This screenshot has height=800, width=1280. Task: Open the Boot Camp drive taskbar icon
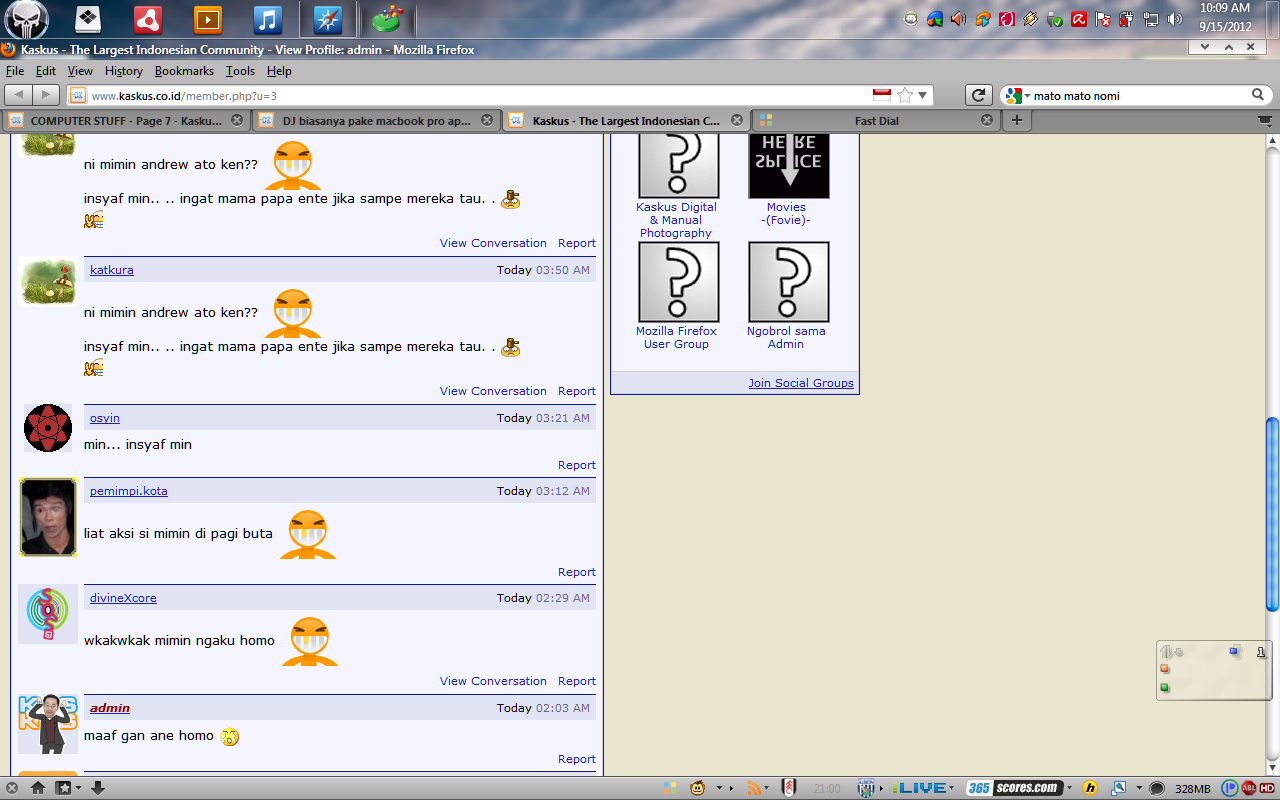coord(87,18)
